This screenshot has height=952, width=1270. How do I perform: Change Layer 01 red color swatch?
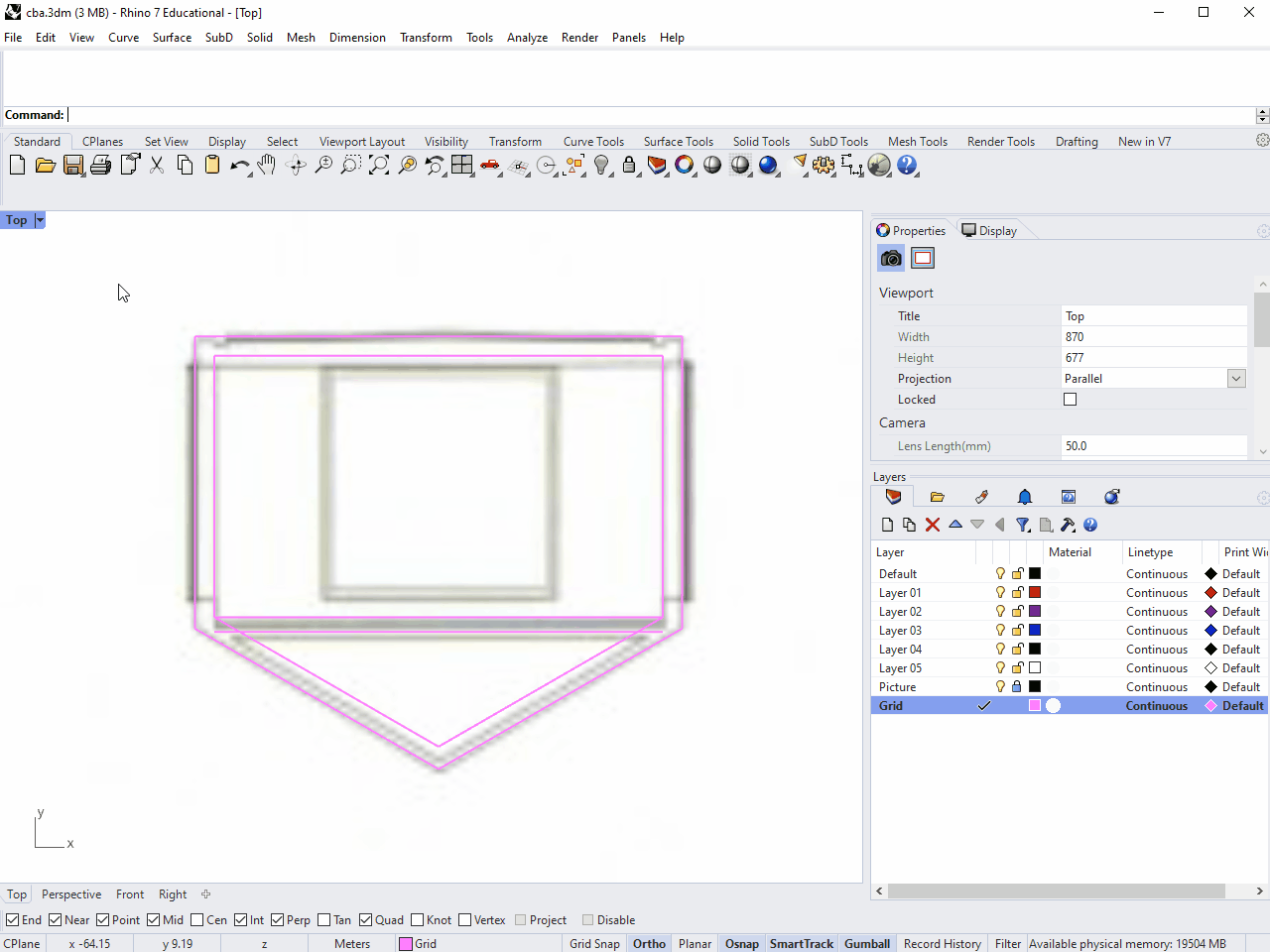click(x=1035, y=593)
